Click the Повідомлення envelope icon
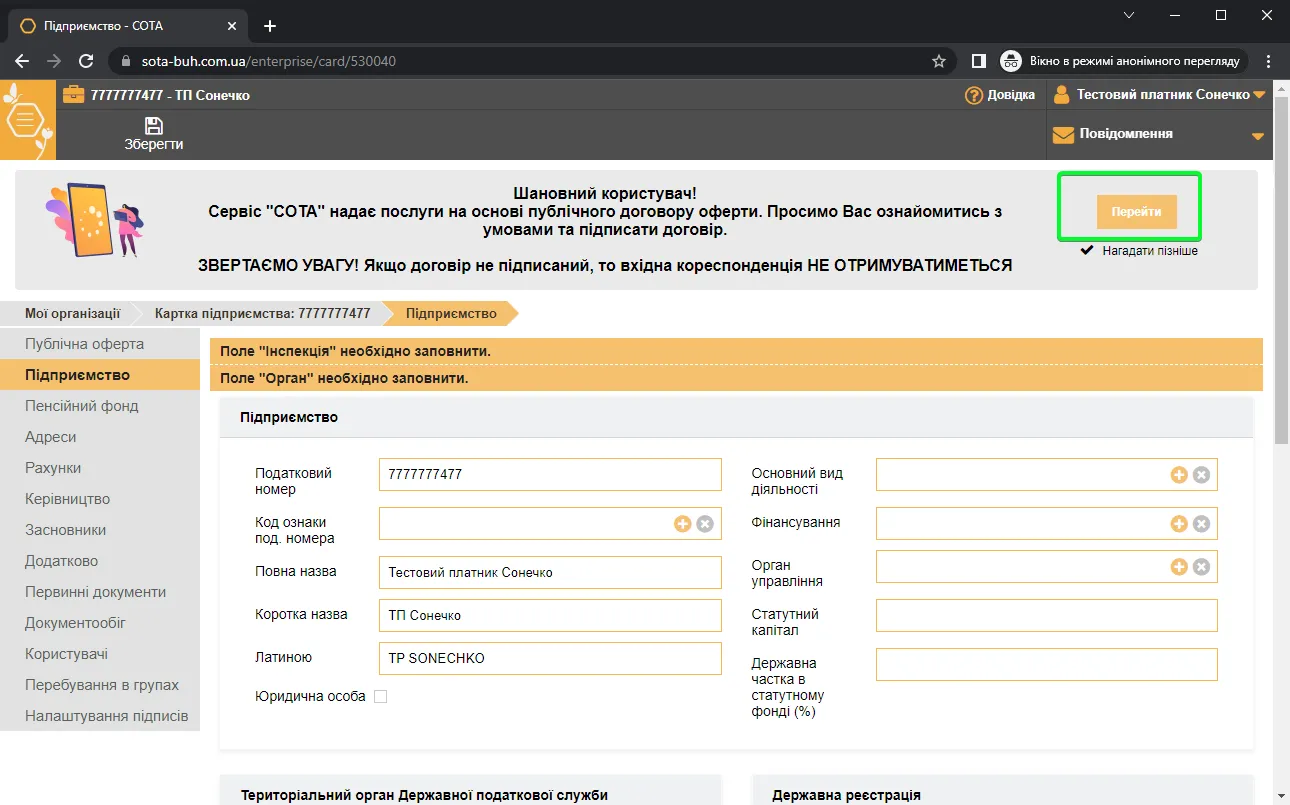The height and width of the screenshot is (805, 1290). pos(1063,134)
